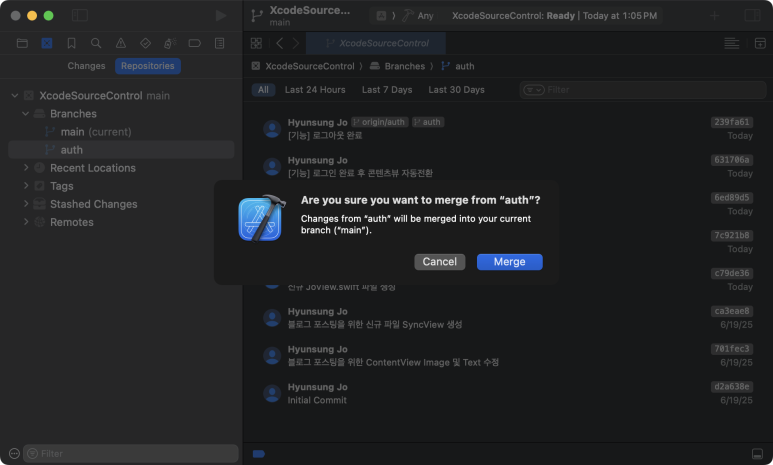Open the Report navigator icon
The width and height of the screenshot is (773, 465).
[219, 43]
